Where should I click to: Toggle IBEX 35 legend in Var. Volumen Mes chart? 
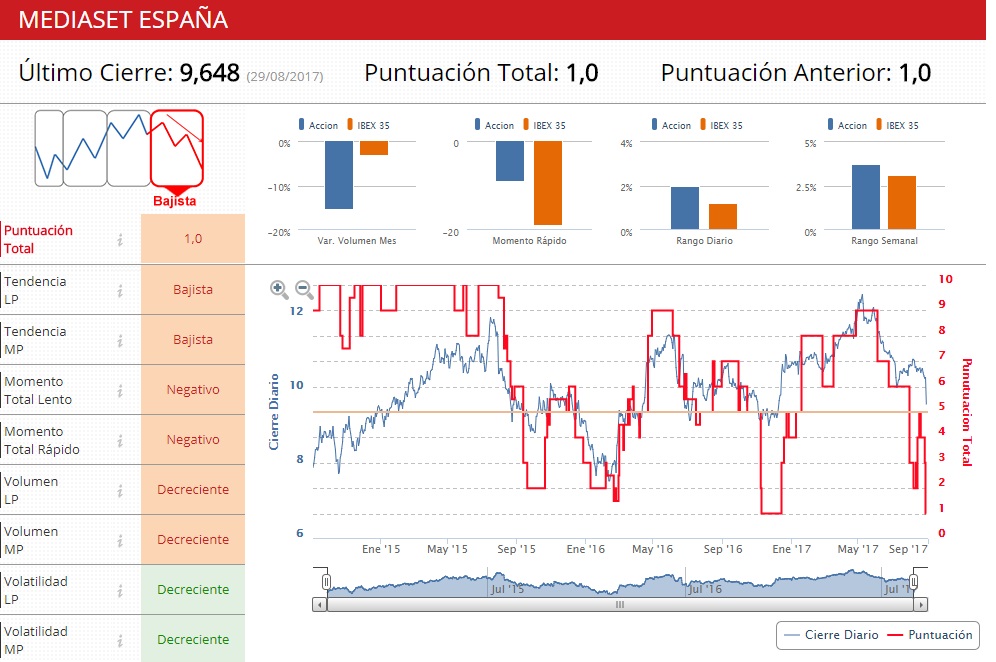tap(368, 125)
